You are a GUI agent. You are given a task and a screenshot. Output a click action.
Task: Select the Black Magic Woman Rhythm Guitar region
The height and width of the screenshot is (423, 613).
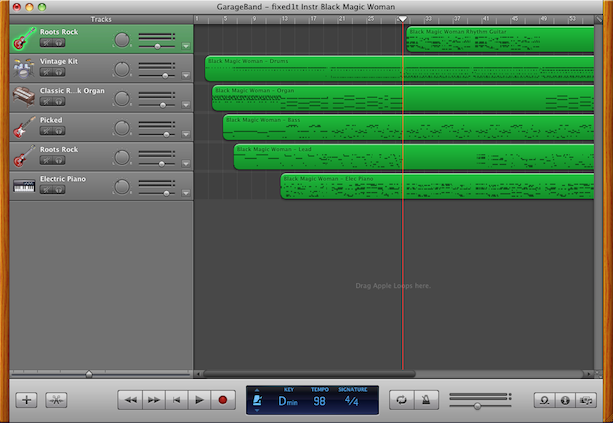click(500, 39)
